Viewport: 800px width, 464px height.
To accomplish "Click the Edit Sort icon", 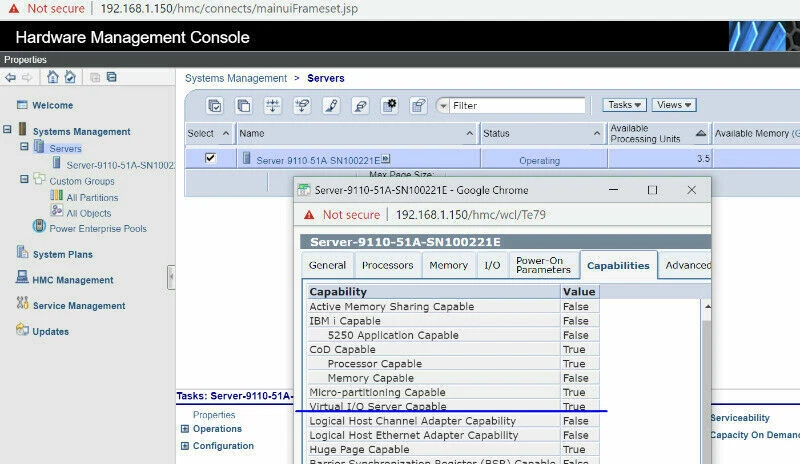I will (331, 106).
